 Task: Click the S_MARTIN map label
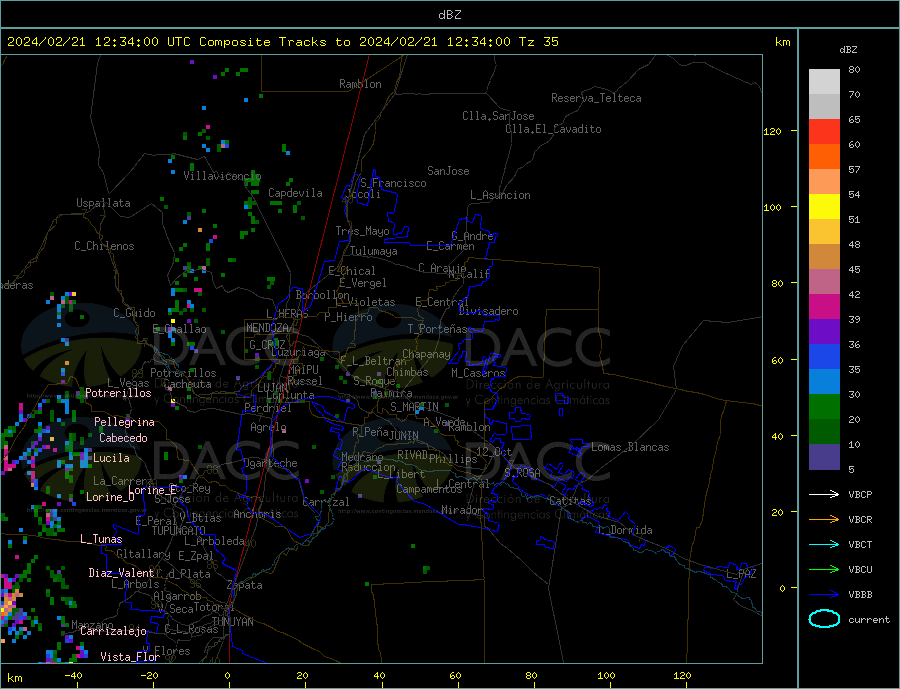414,407
